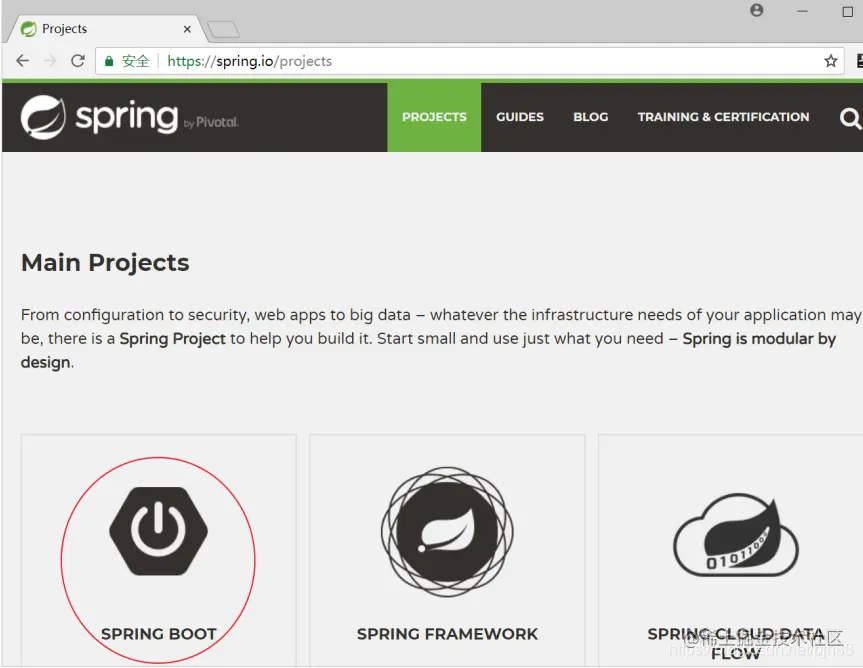Open the Chrome user profile icon
This screenshot has height=668, width=863.
(x=757, y=10)
